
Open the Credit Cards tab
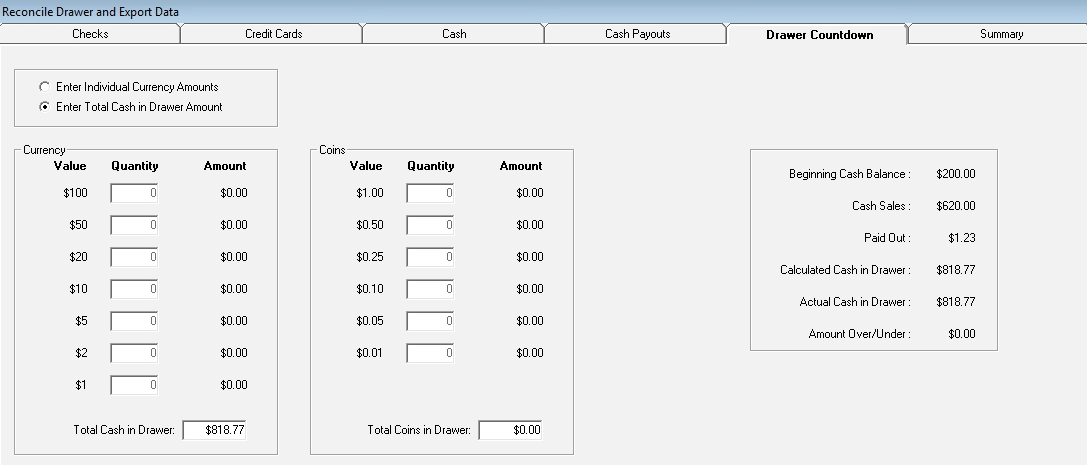pos(273,34)
